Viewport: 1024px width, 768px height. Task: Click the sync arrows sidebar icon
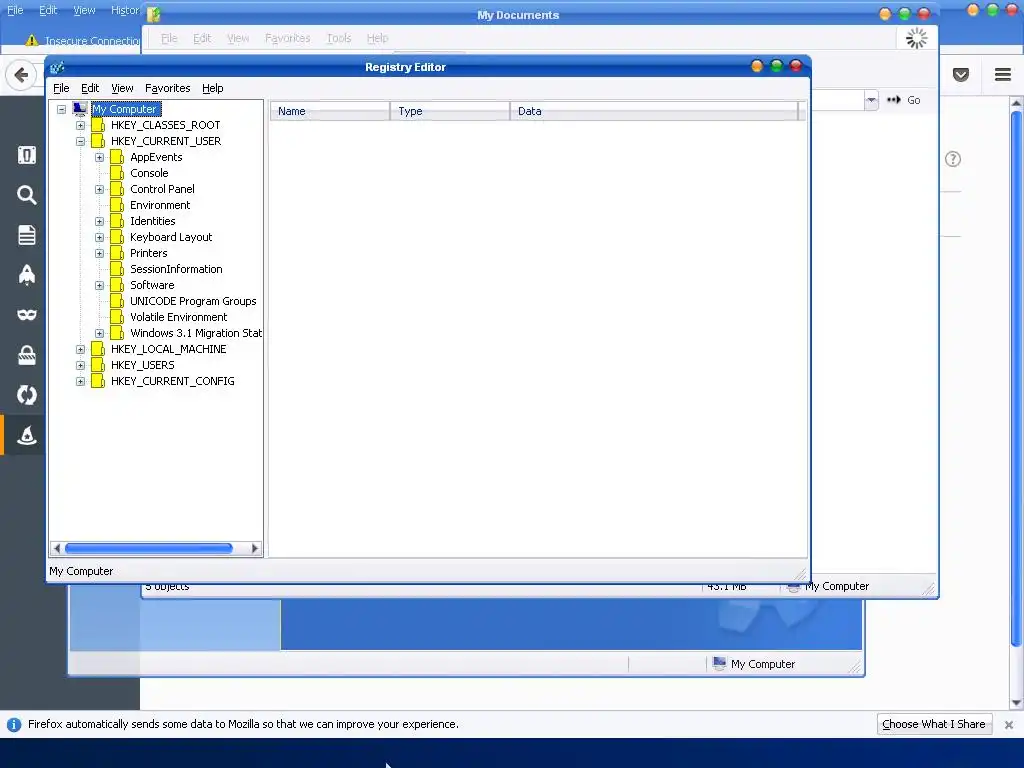point(27,395)
